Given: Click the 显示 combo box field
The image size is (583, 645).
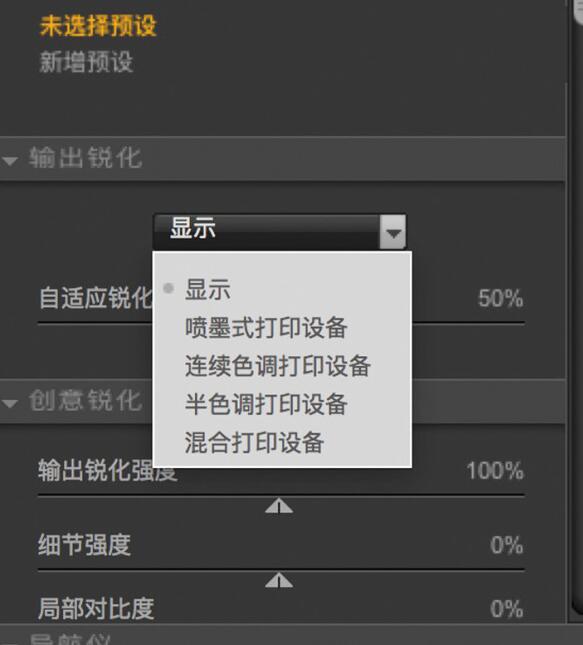Looking at the screenshot, I should click(279, 232).
